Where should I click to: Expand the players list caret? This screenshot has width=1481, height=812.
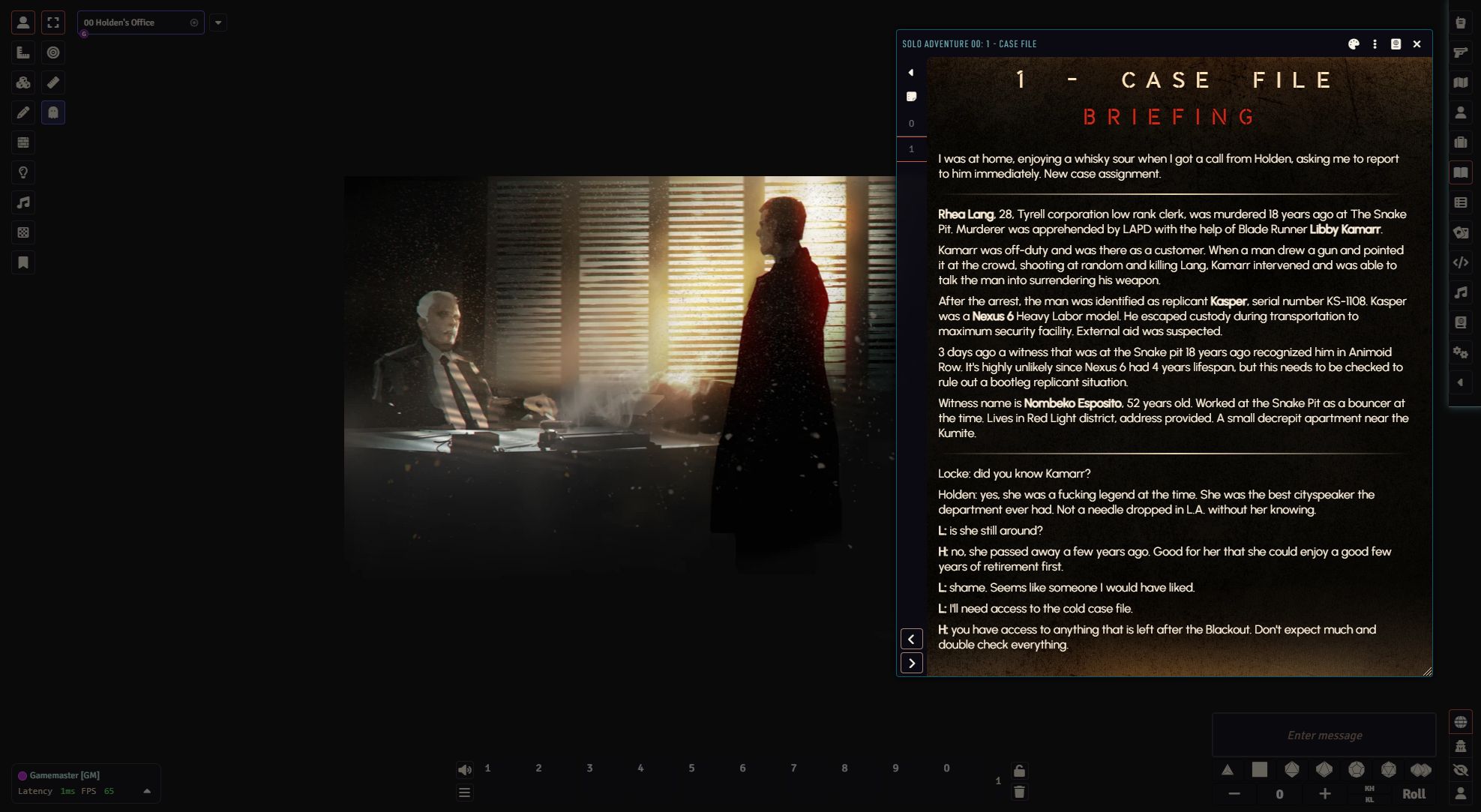147,791
